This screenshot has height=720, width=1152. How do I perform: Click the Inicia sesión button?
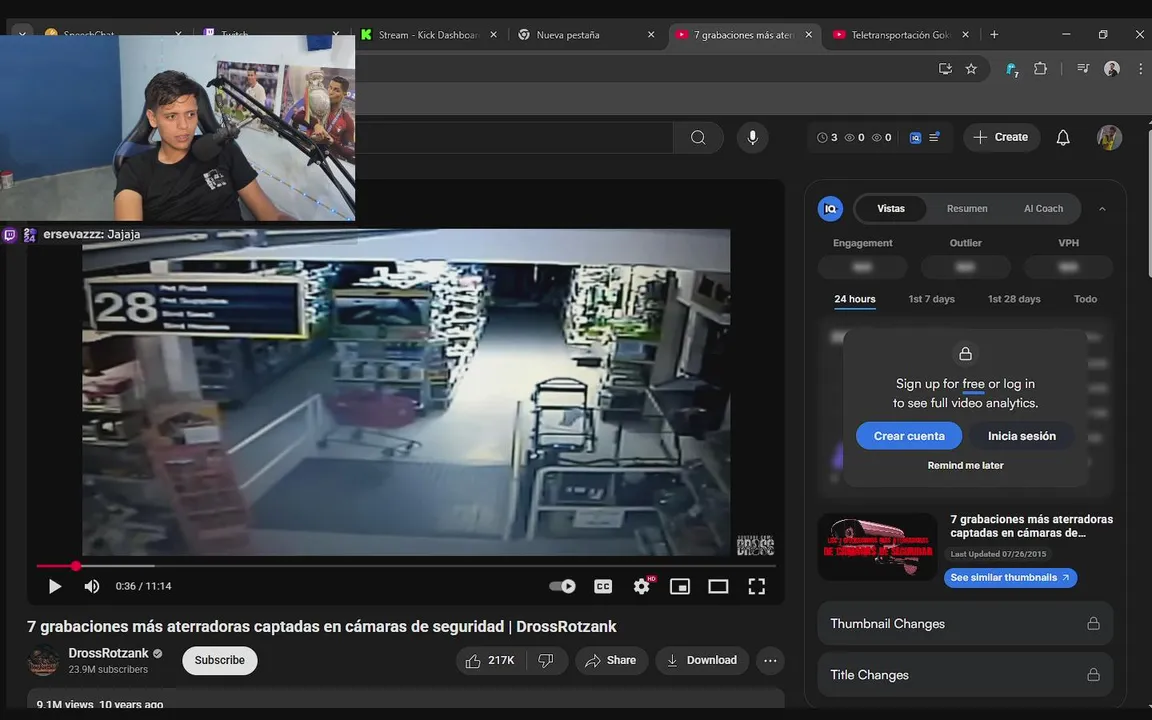[1021, 436]
